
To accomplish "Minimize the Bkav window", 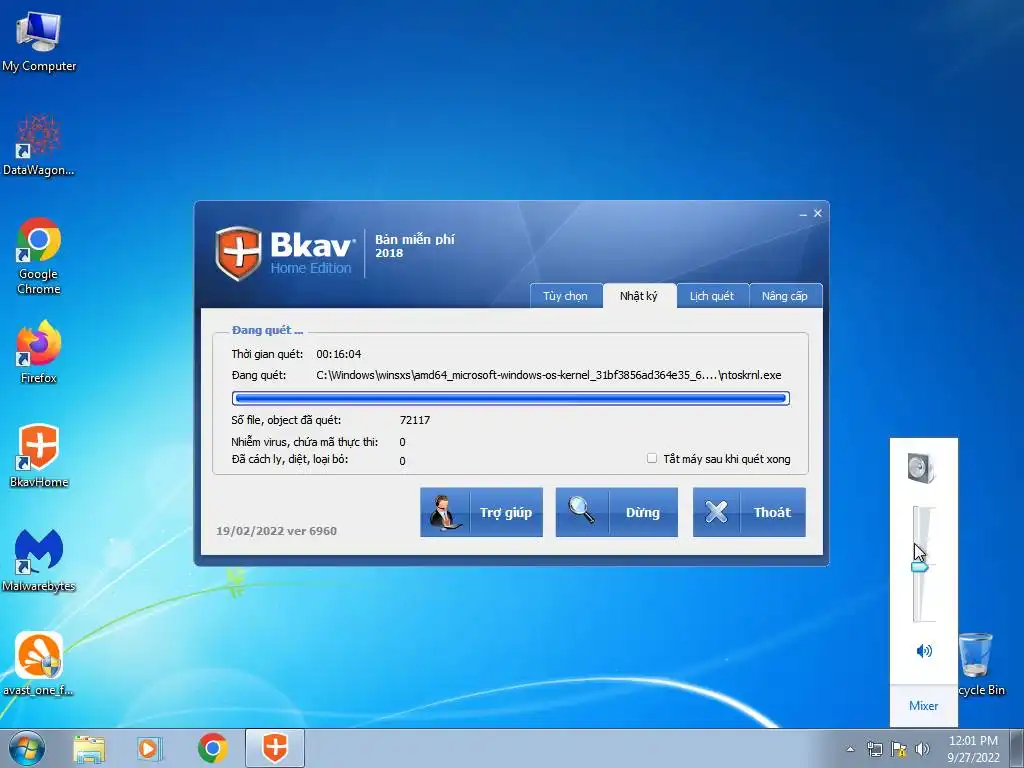I will [x=803, y=214].
